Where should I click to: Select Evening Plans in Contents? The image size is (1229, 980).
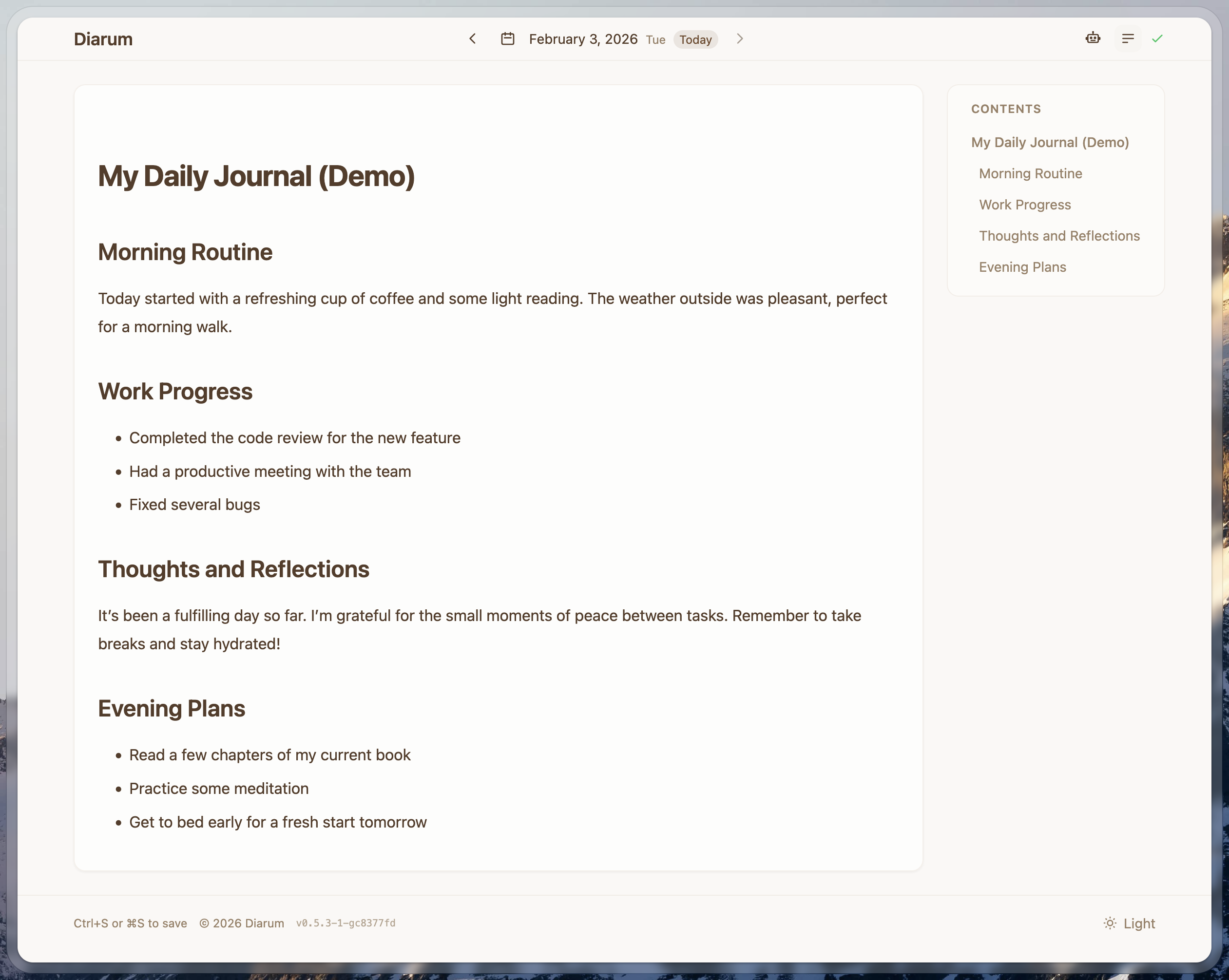click(1023, 266)
